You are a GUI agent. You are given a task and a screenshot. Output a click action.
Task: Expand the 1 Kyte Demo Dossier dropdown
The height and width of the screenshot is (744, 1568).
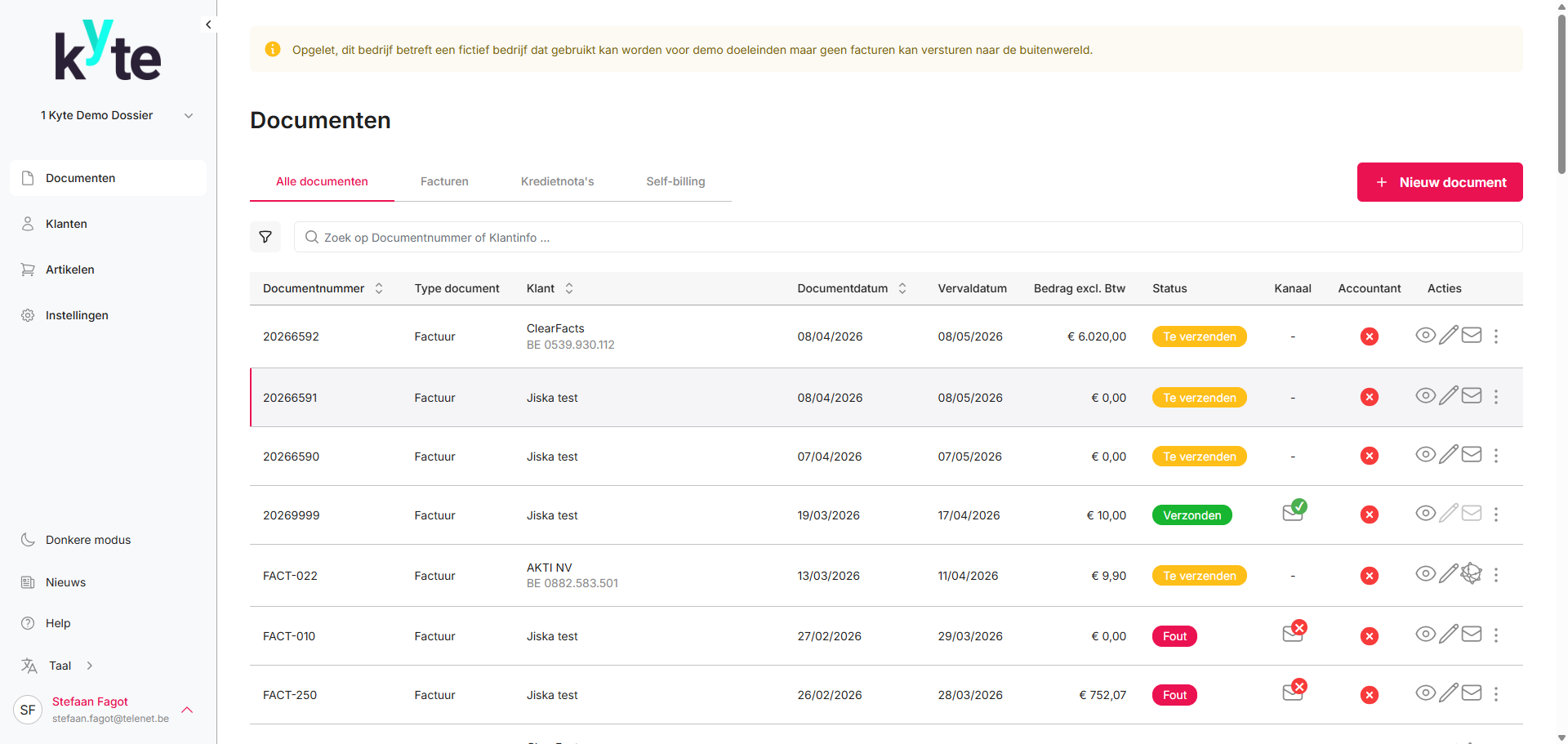point(189,116)
